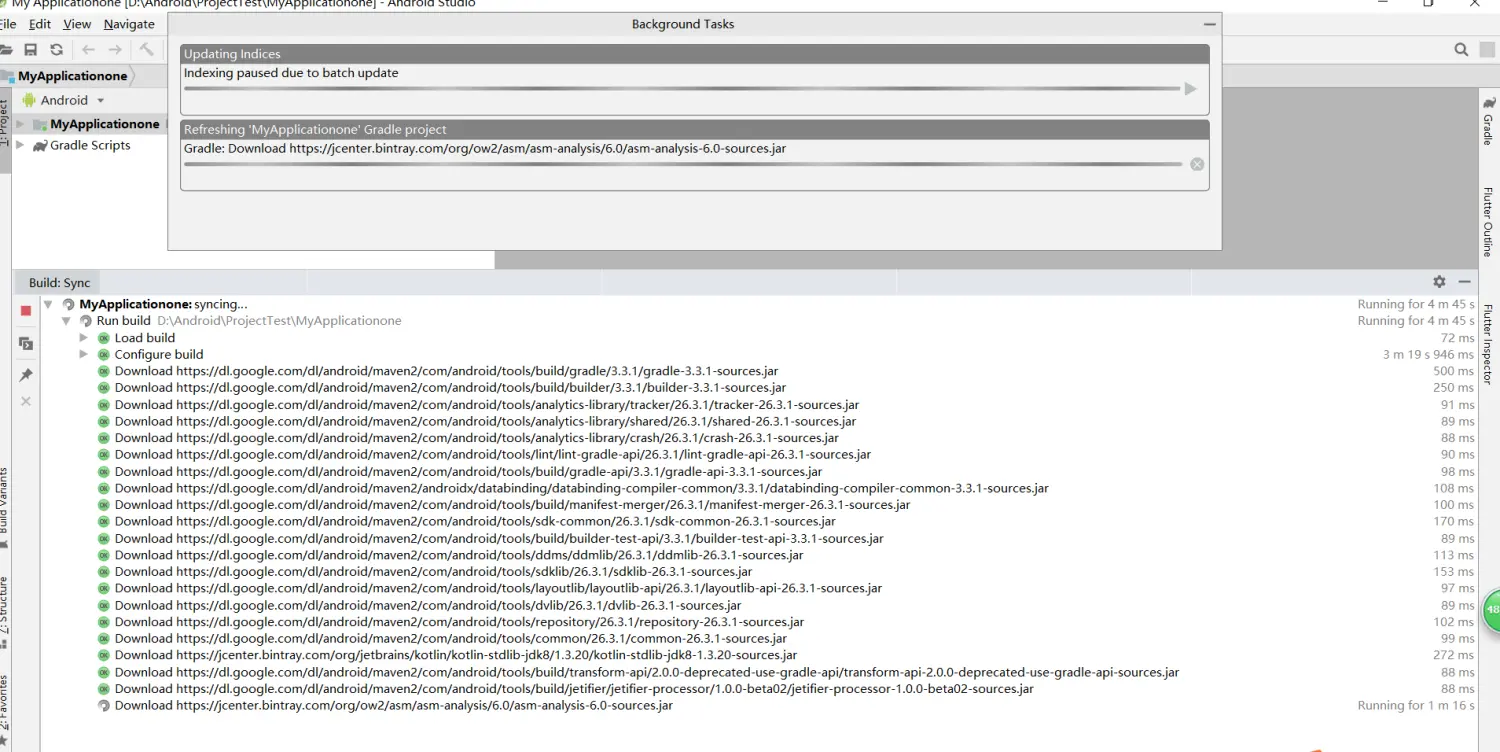Open Build panel settings gear
Screen dimensions: 1500x752
1439,282
